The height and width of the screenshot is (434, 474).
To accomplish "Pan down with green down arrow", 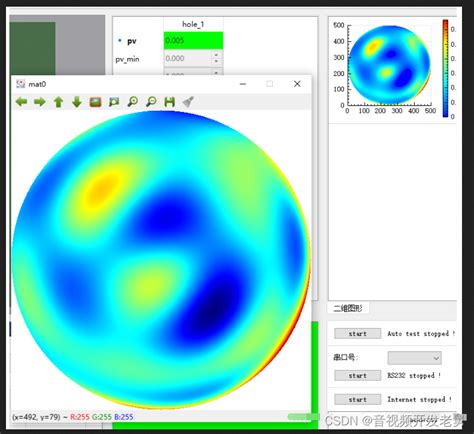I will click(x=77, y=102).
